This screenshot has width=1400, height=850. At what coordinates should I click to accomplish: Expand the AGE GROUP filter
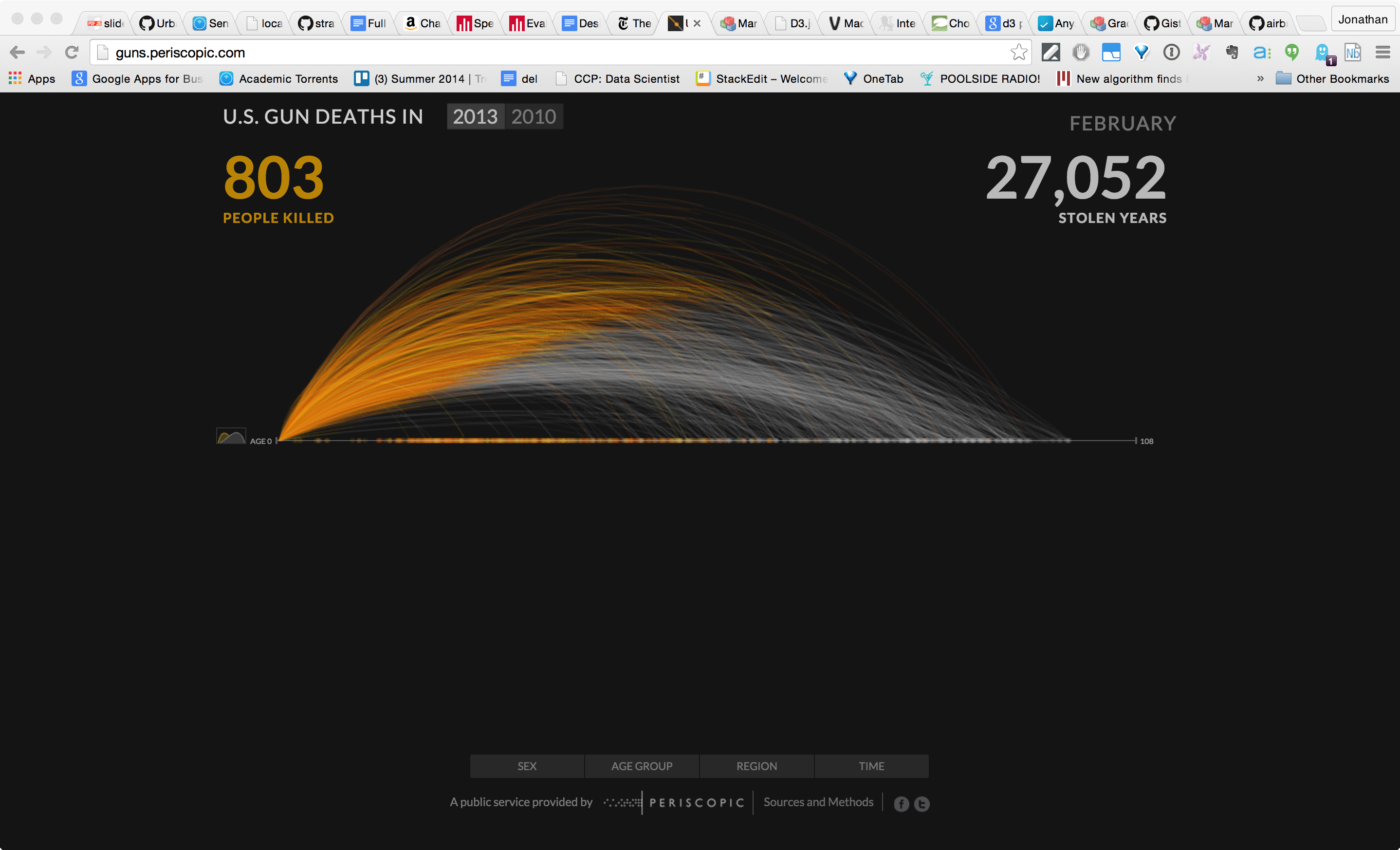(x=642, y=766)
